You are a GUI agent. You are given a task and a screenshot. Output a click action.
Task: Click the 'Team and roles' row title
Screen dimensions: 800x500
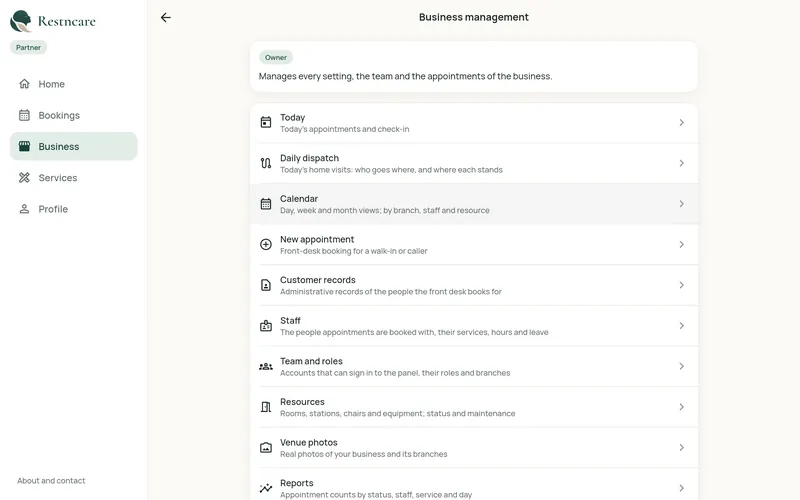click(311, 361)
